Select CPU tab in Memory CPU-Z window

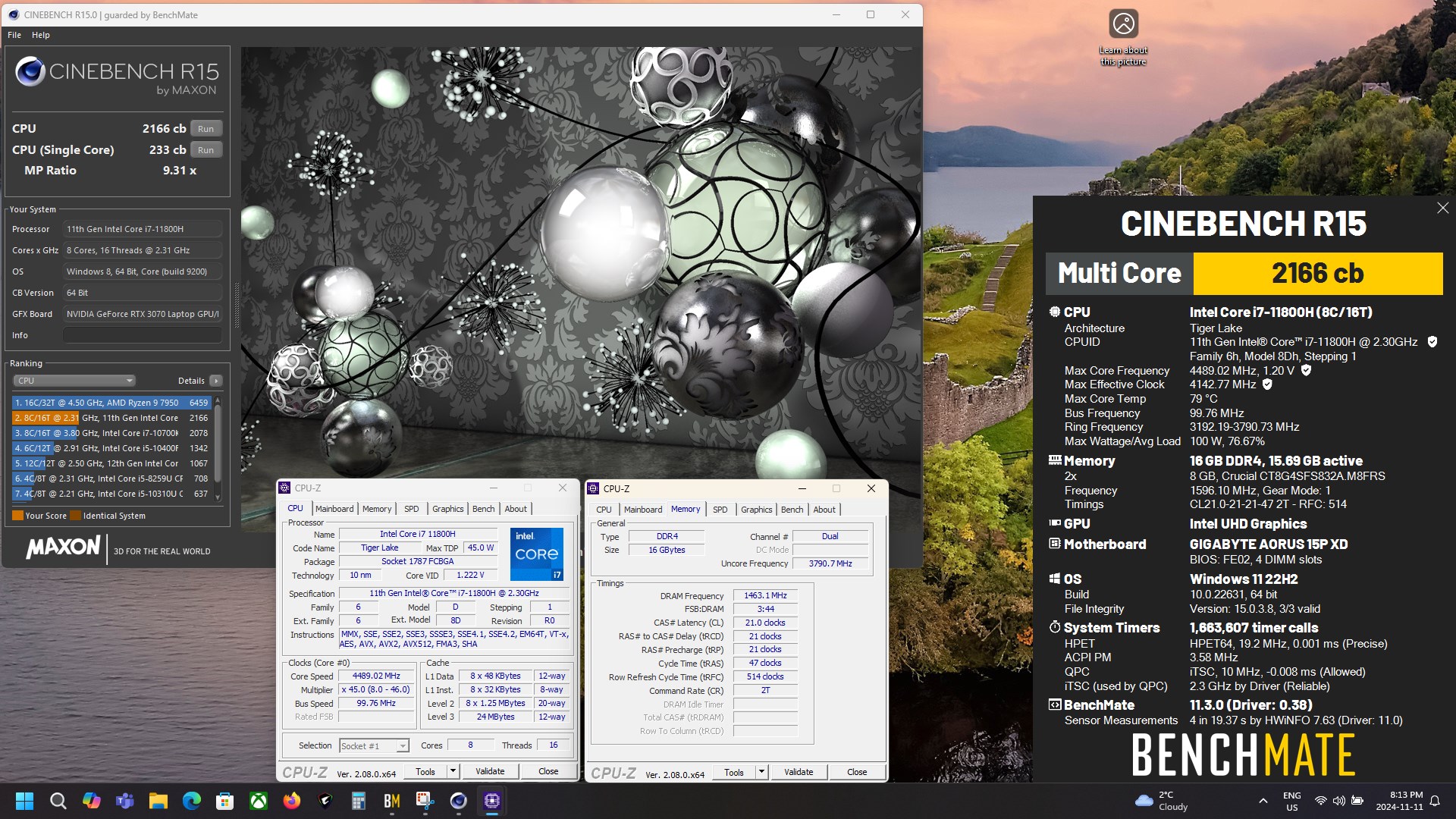click(x=604, y=510)
